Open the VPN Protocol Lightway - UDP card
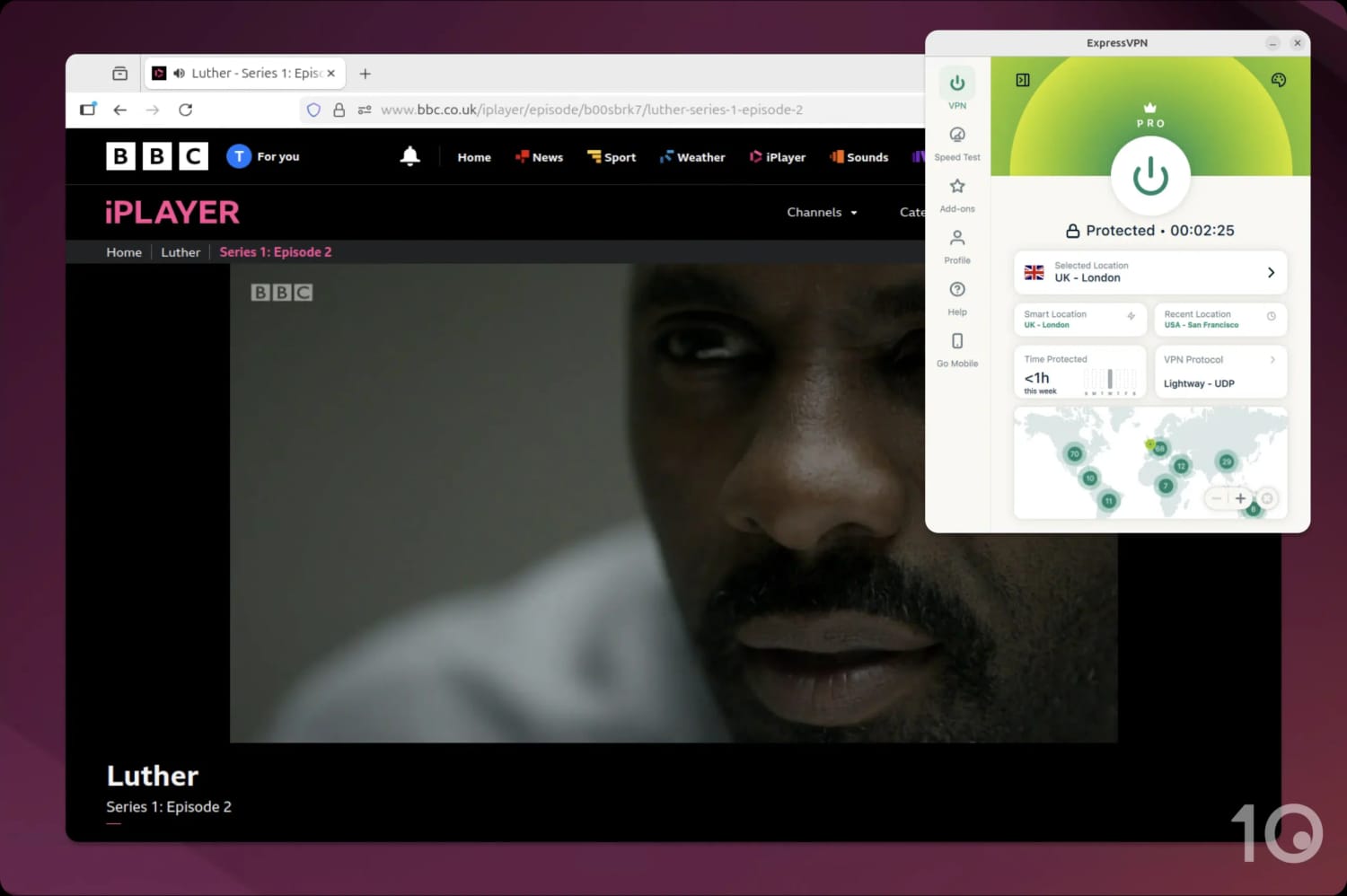1347x896 pixels. coord(1220,371)
